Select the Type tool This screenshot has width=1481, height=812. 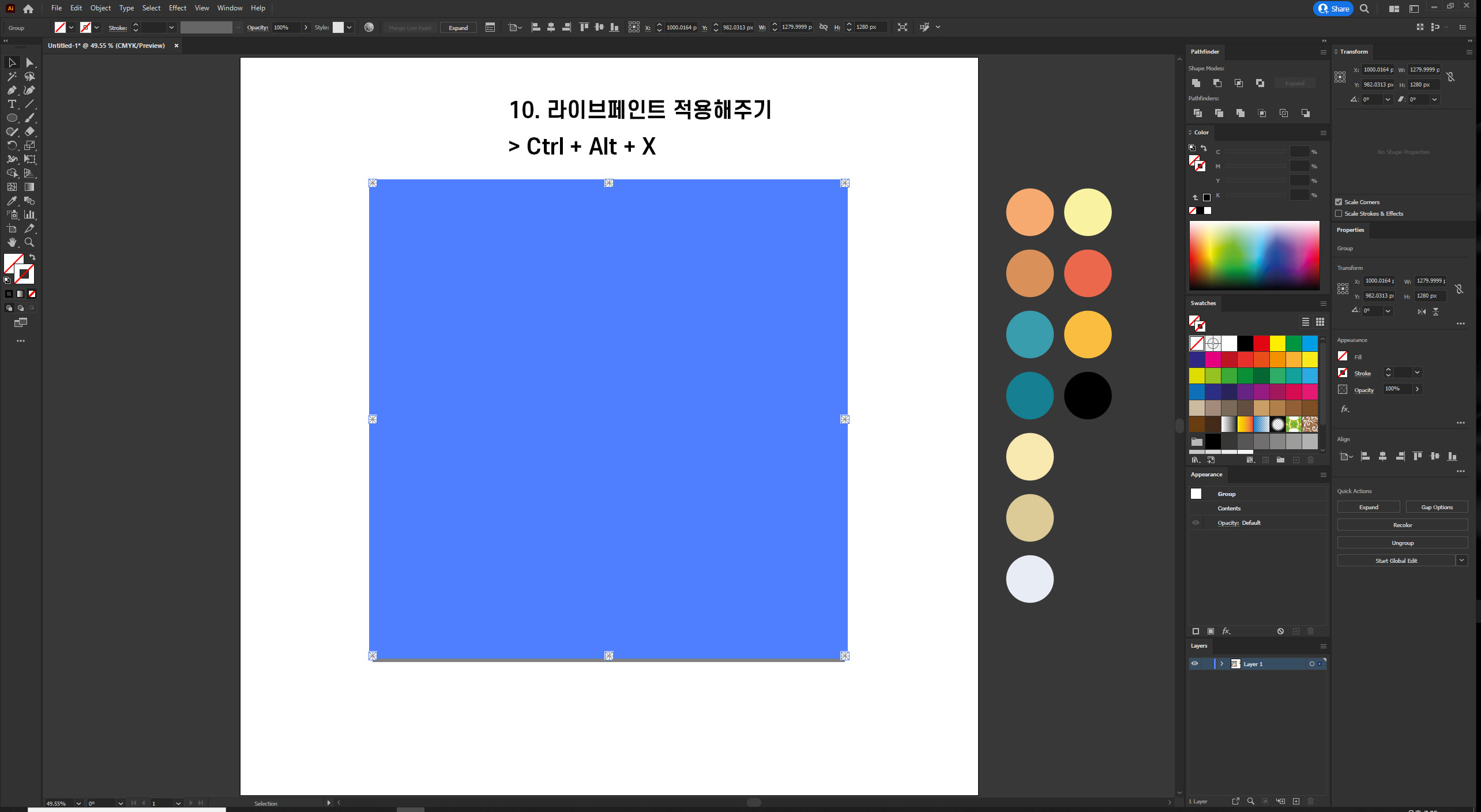(12, 104)
